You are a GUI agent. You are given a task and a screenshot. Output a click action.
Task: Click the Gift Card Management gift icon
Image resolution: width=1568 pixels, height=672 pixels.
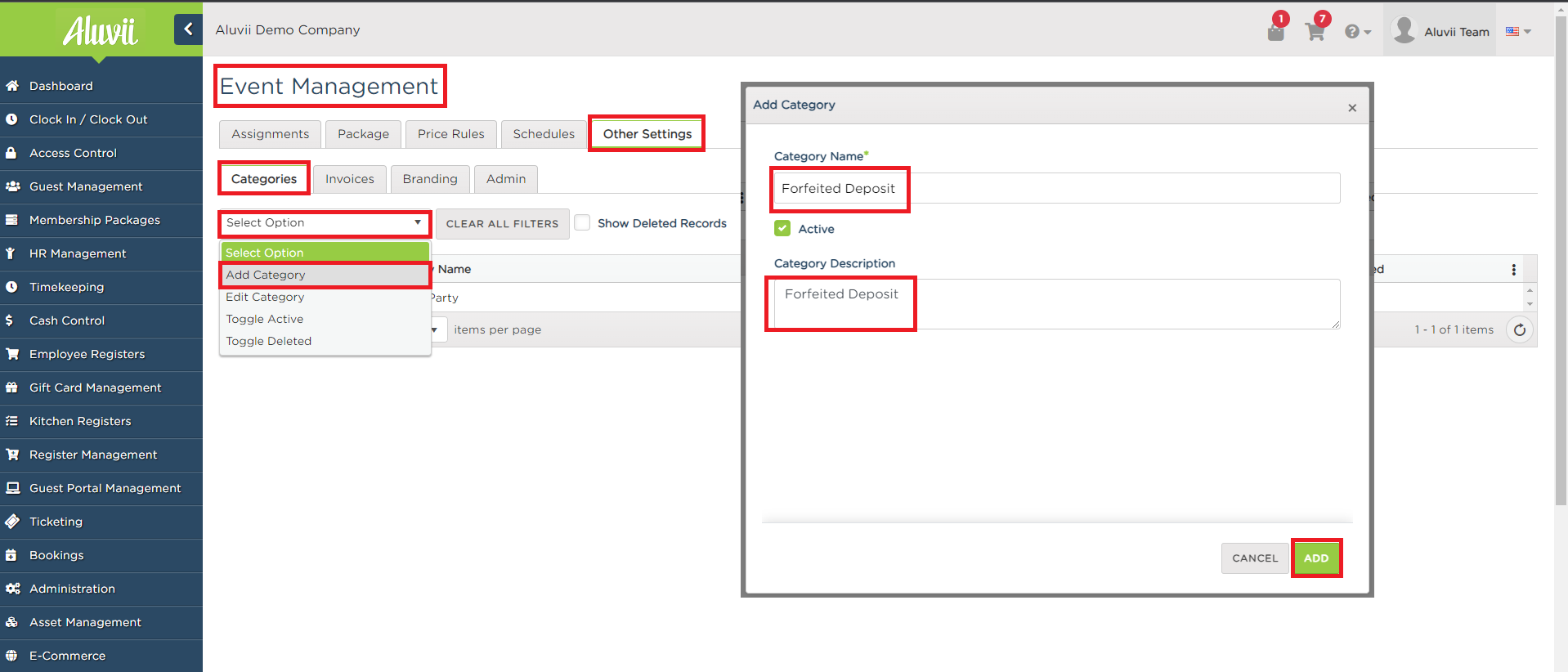point(12,388)
